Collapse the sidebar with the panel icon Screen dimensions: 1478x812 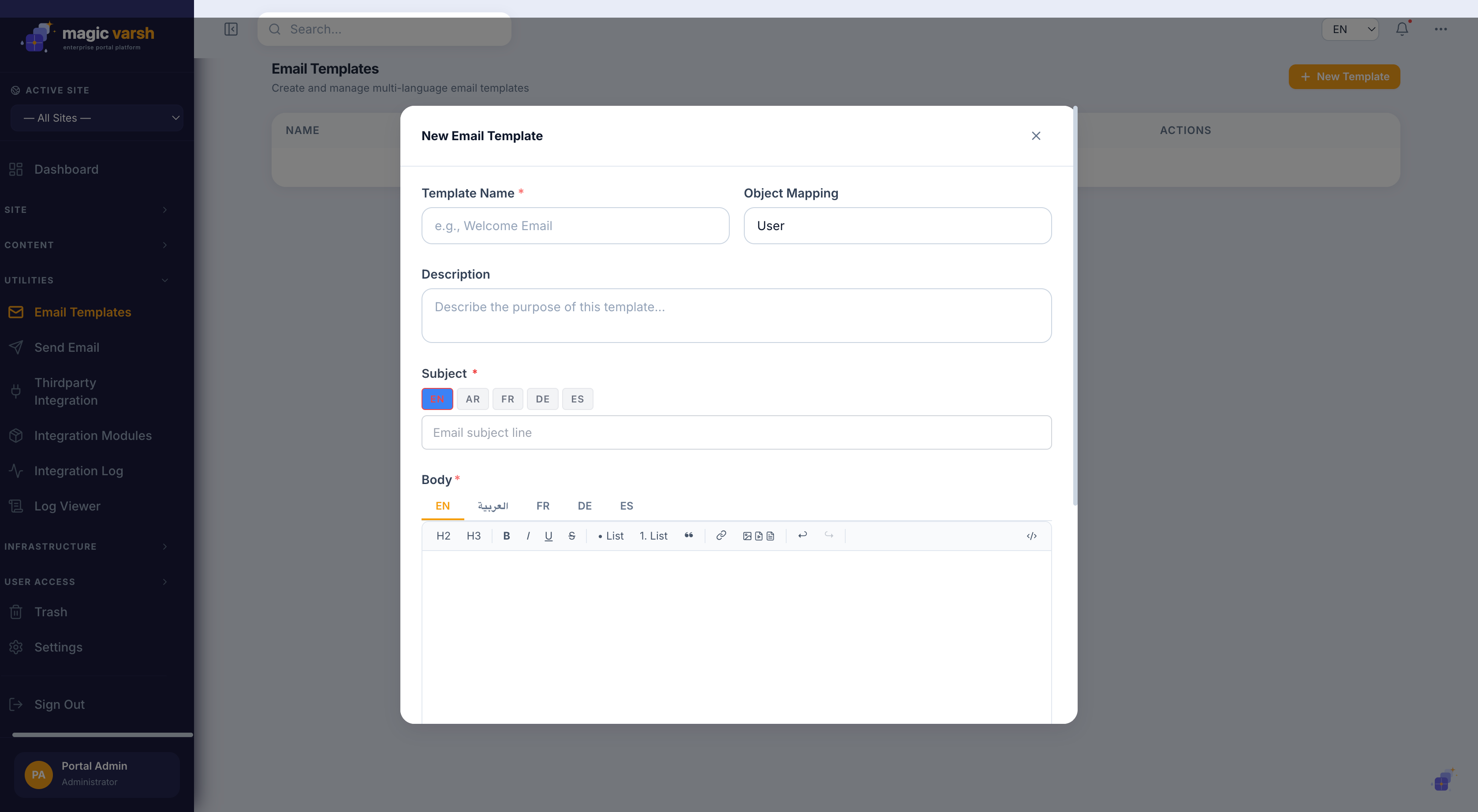[x=231, y=29]
